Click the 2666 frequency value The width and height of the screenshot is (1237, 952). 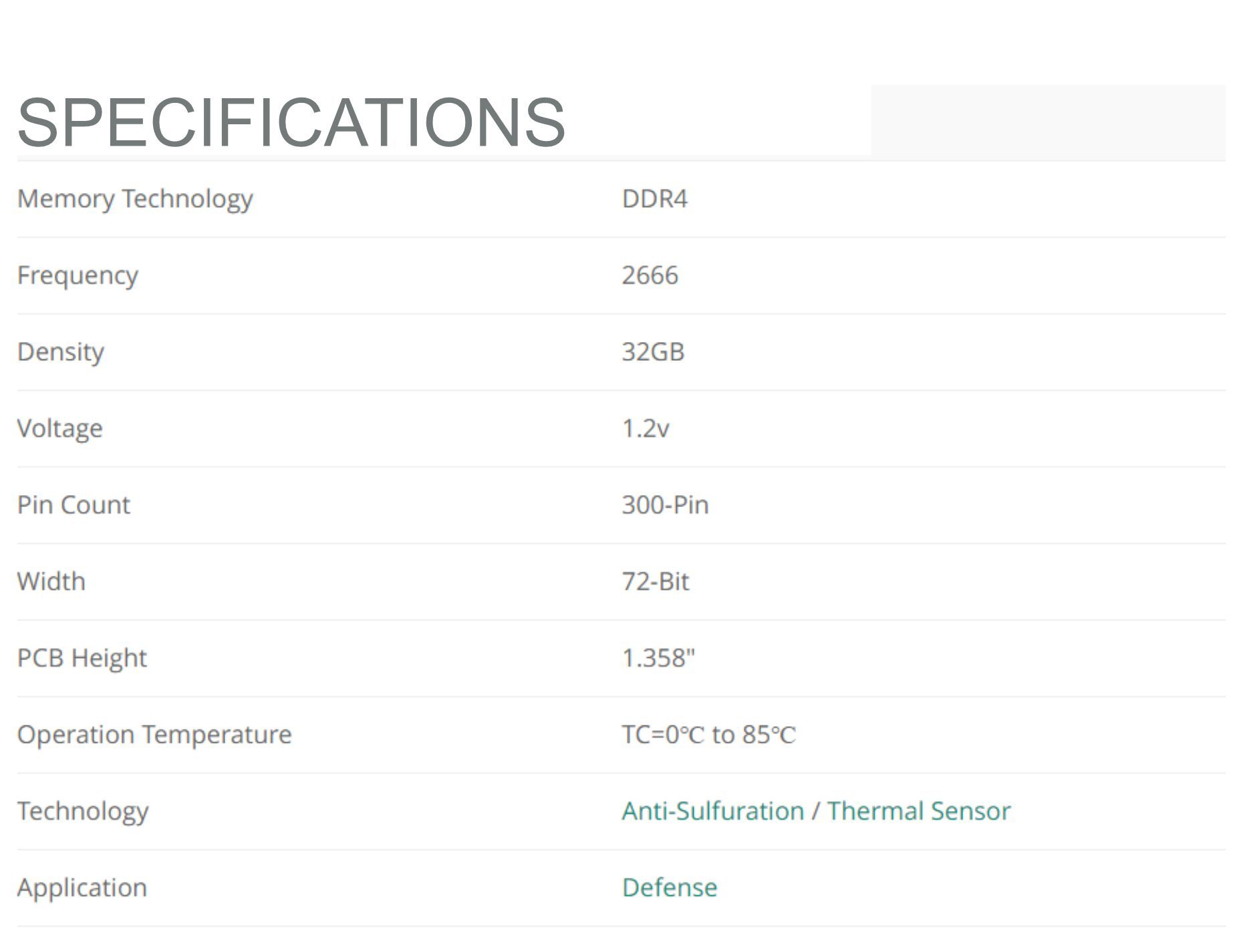(x=650, y=275)
